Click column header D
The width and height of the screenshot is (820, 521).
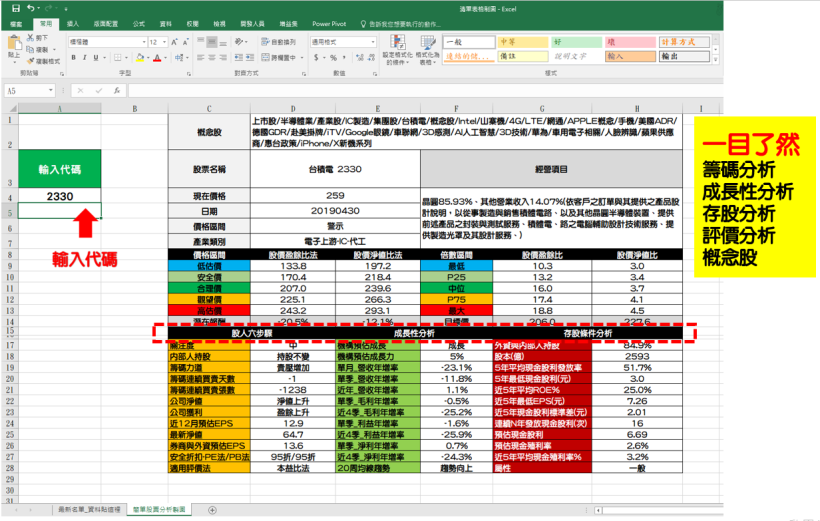click(x=293, y=109)
